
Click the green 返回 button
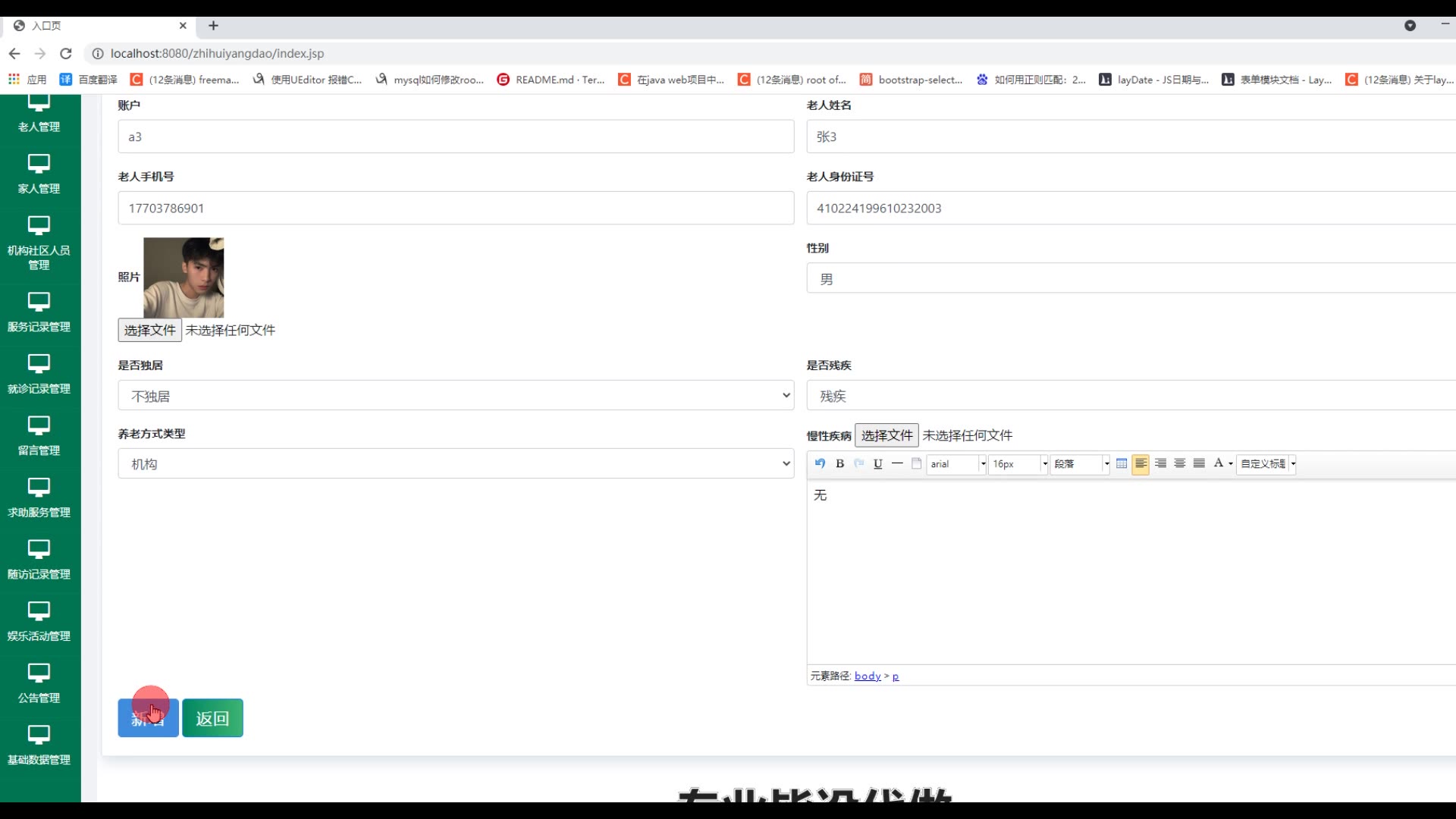[x=212, y=718]
